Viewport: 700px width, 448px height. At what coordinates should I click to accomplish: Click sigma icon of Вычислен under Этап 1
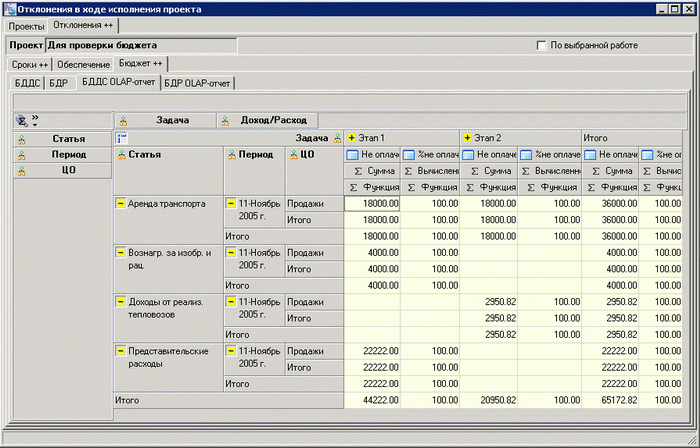408,171
